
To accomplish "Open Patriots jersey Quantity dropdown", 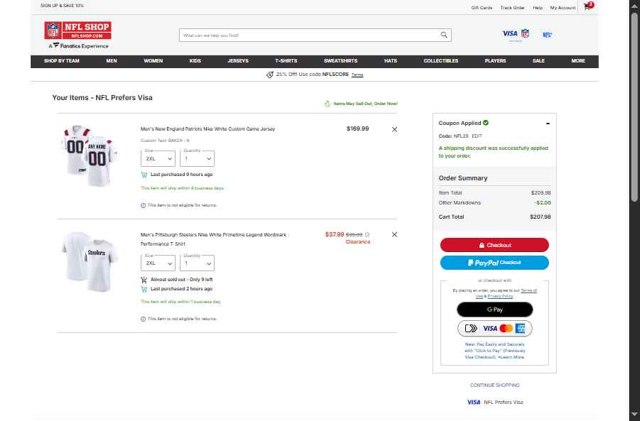I will pos(197,158).
